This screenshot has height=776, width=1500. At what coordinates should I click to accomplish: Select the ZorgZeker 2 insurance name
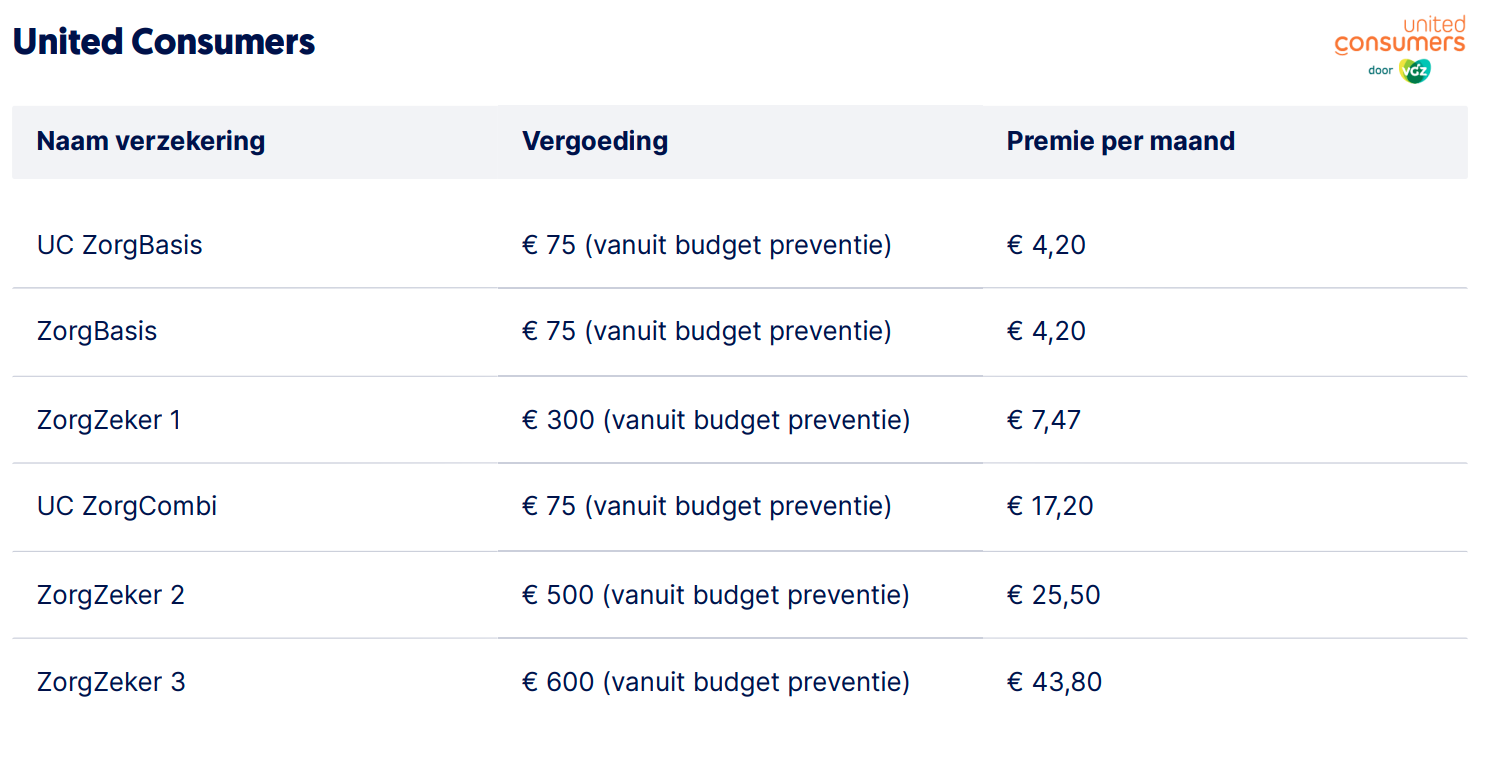coord(111,595)
